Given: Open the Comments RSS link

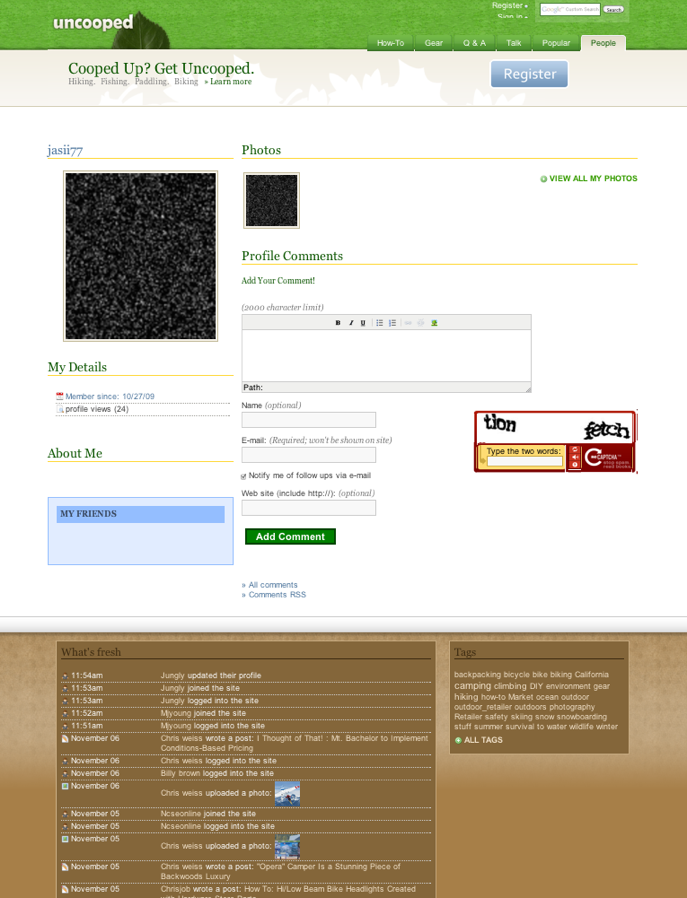Looking at the screenshot, I should (x=277, y=595).
